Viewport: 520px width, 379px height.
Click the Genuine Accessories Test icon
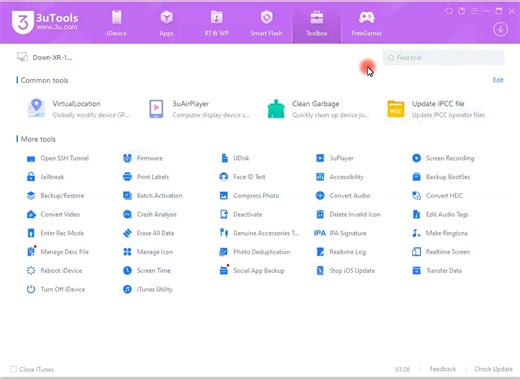pos(224,233)
